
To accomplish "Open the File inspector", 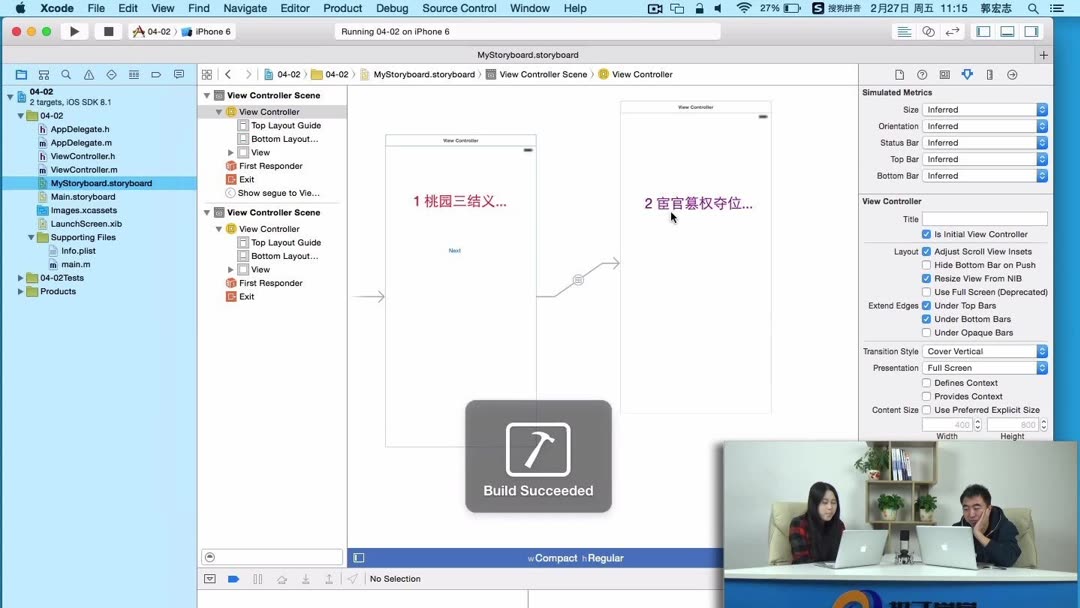I will coord(898,74).
